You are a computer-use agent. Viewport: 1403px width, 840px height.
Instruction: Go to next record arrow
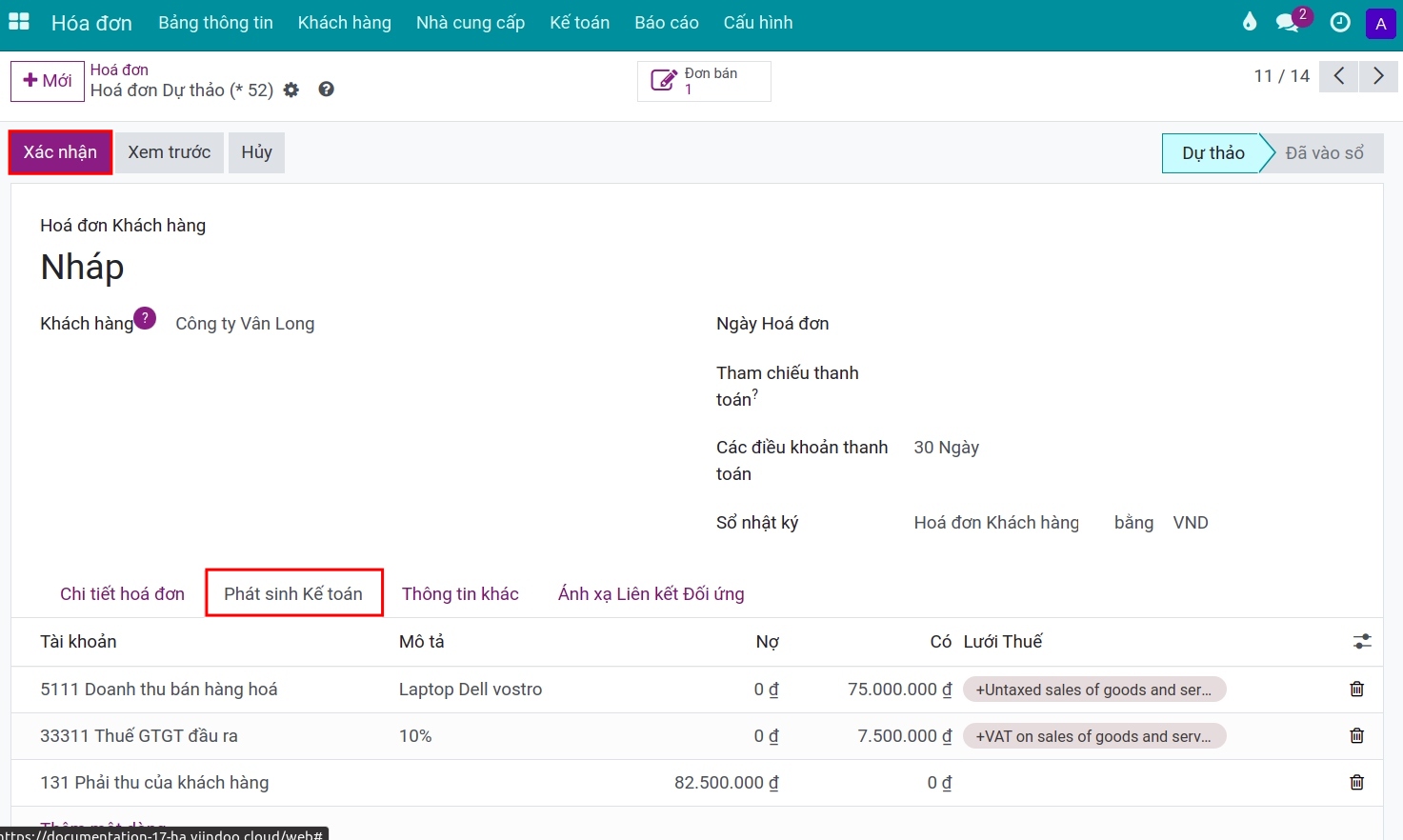(1378, 76)
